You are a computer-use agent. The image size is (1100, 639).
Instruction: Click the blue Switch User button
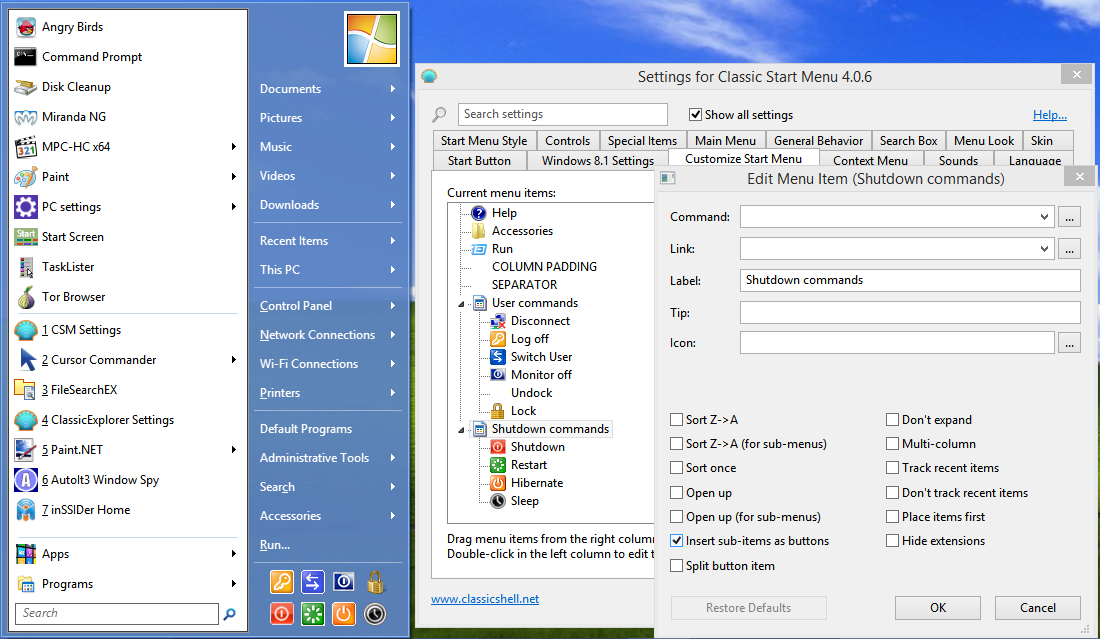coord(313,582)
